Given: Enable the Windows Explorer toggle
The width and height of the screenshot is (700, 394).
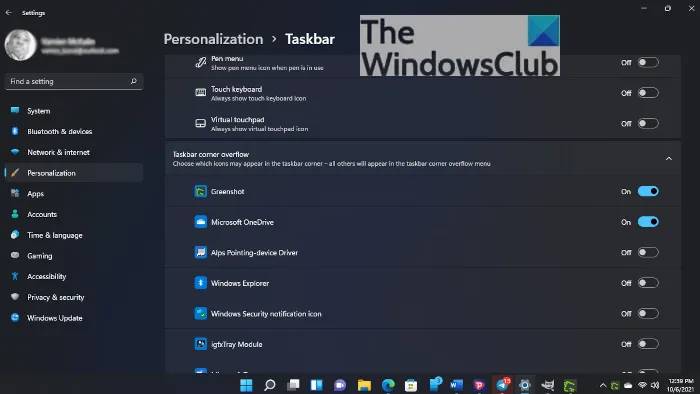Looking at the screenshot, I should [x=648, y=283].
